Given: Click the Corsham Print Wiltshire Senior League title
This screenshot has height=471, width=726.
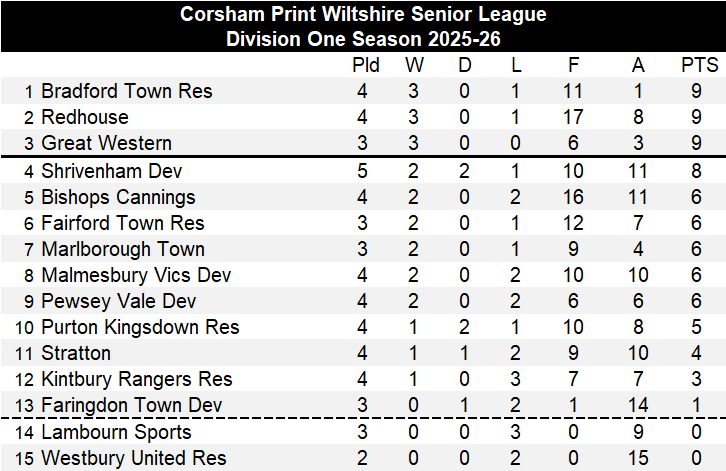Looking at the screenshot, I should tap(363, 15).
